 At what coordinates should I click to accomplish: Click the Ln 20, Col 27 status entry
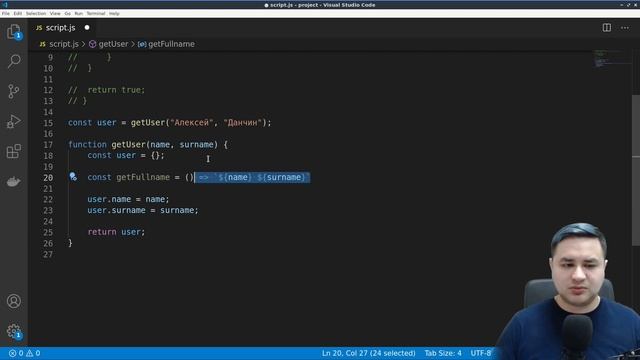click(x=368, y=353)
